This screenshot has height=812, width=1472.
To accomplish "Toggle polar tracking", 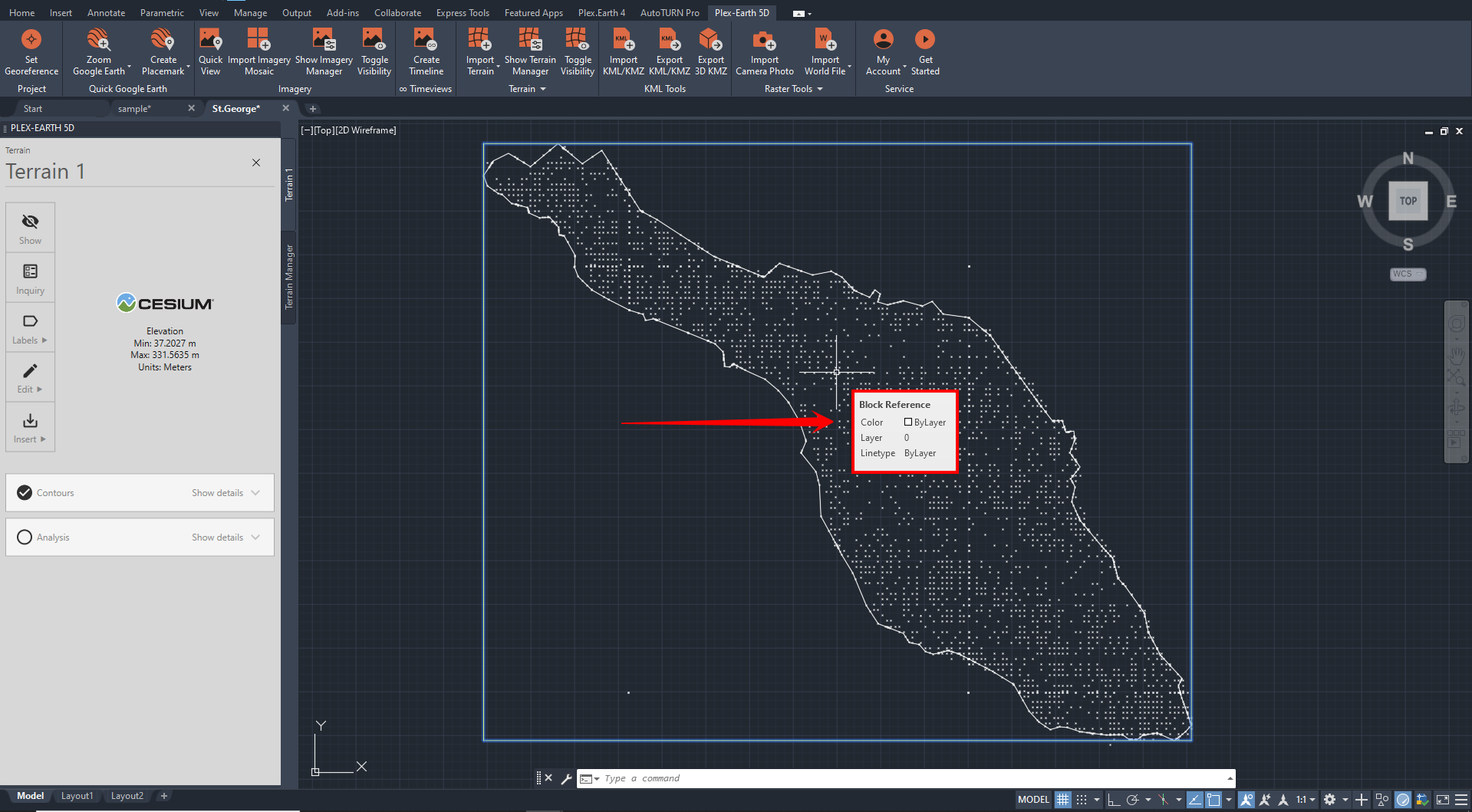I will [1132, 800].
